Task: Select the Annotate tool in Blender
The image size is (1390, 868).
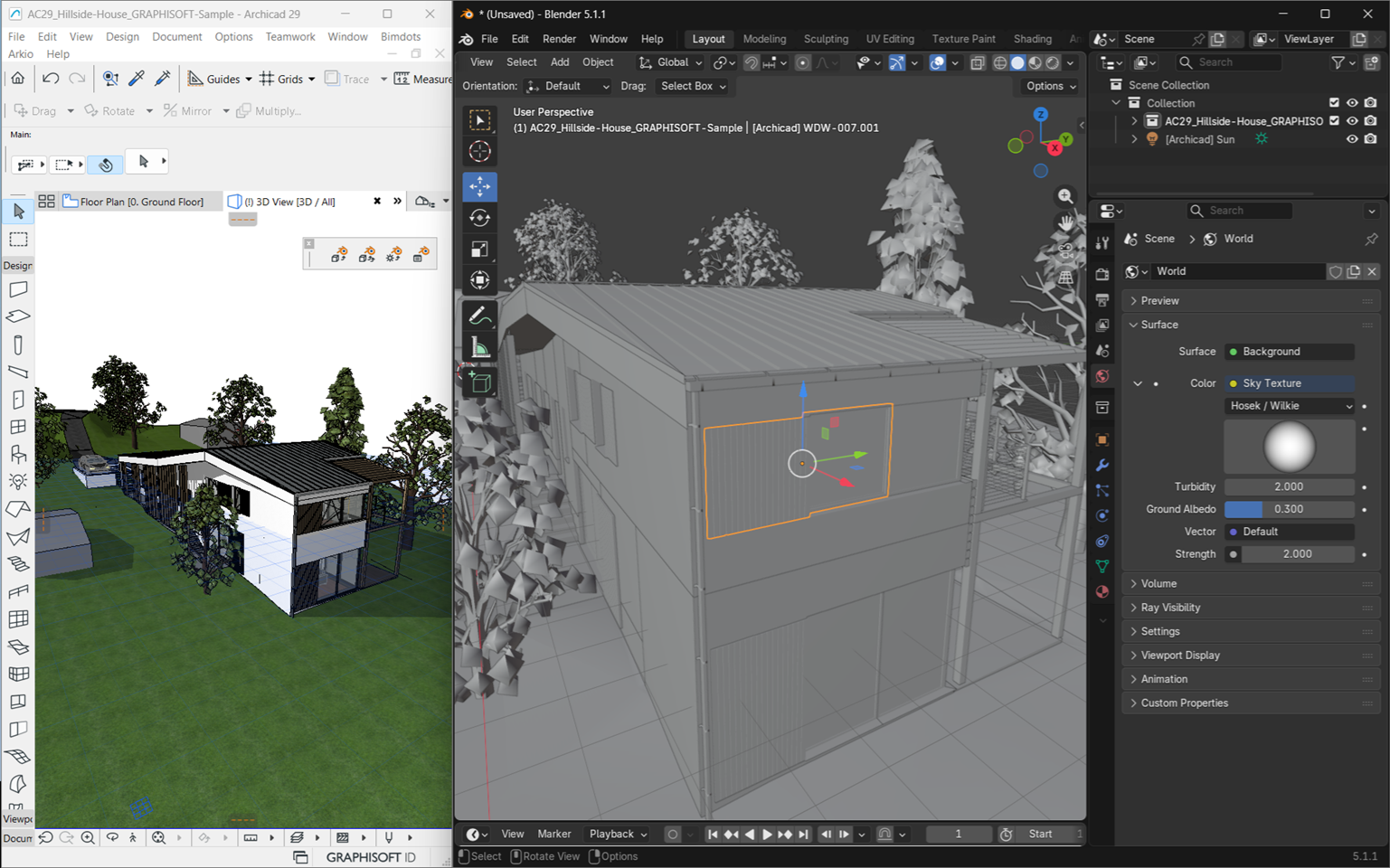Action: pos(480,316)
